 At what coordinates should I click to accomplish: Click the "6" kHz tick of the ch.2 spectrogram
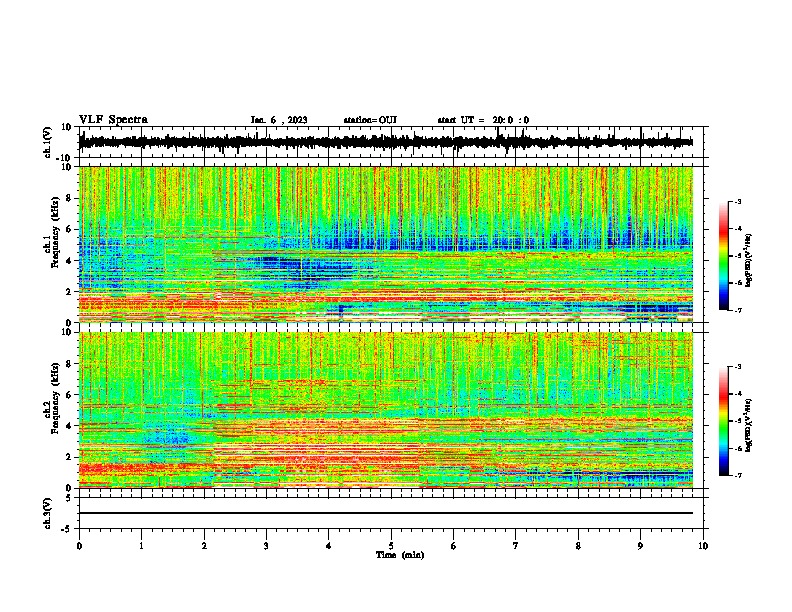[x=69, y=395]
